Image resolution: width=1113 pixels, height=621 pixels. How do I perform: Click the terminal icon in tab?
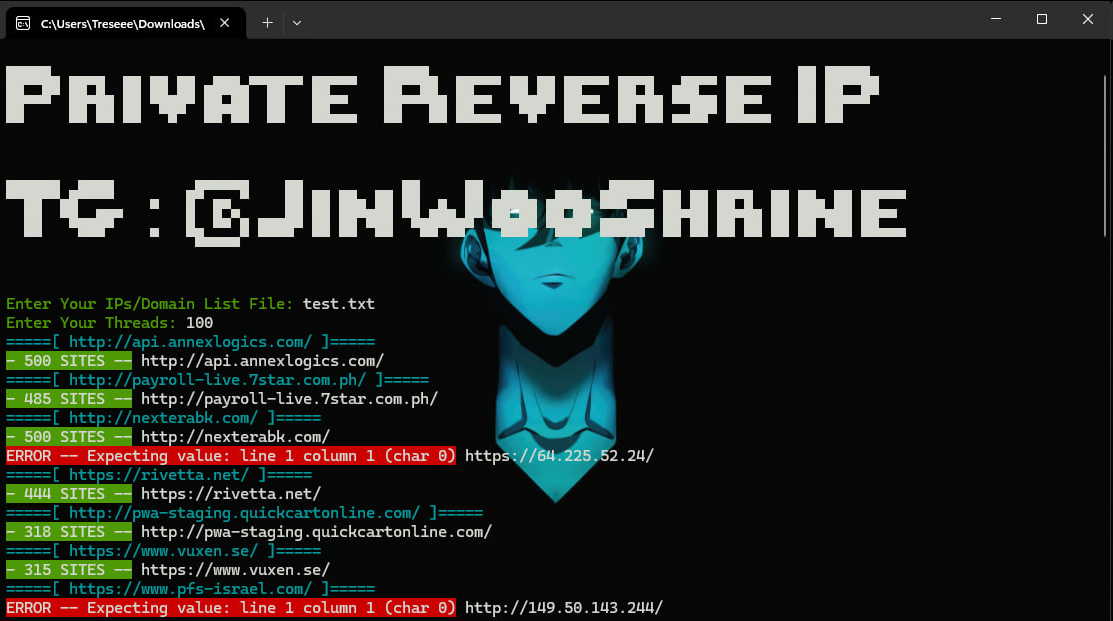coord(23,23)
